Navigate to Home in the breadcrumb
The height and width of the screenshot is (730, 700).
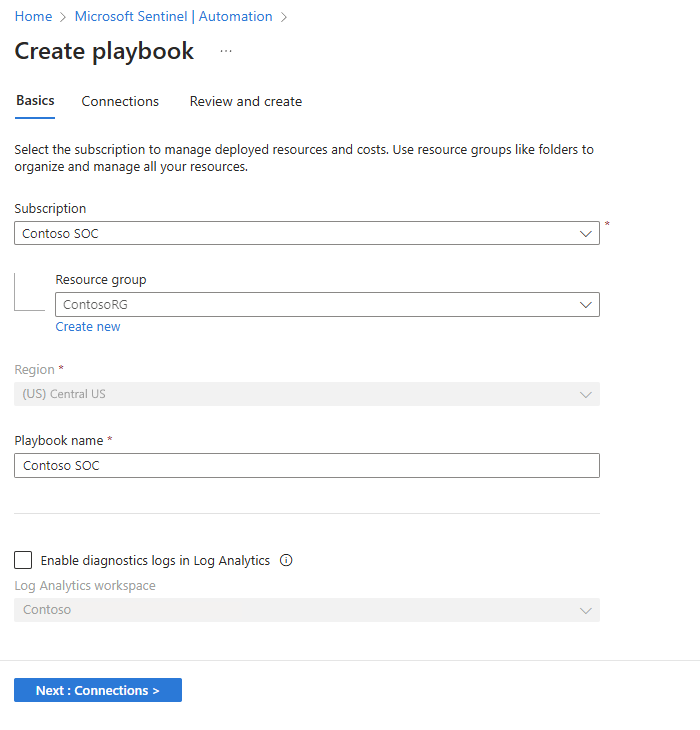(x=33, y=17)
